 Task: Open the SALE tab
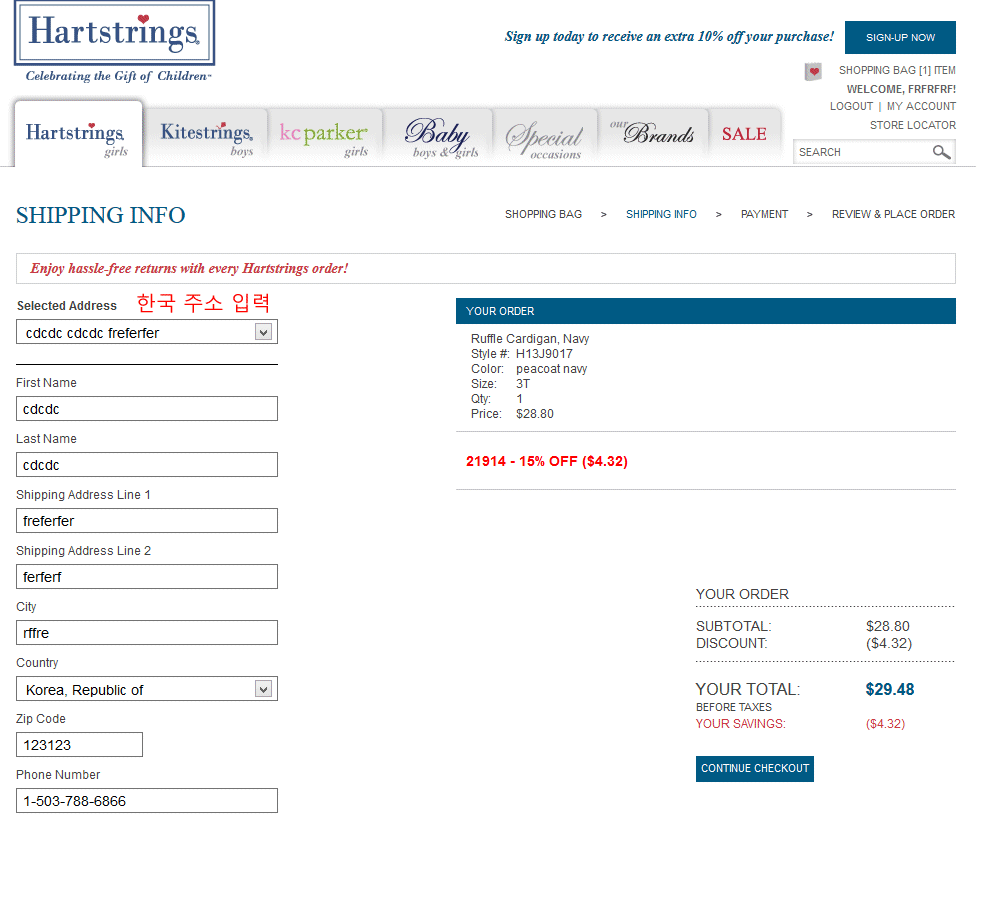[x=744, y=135]
